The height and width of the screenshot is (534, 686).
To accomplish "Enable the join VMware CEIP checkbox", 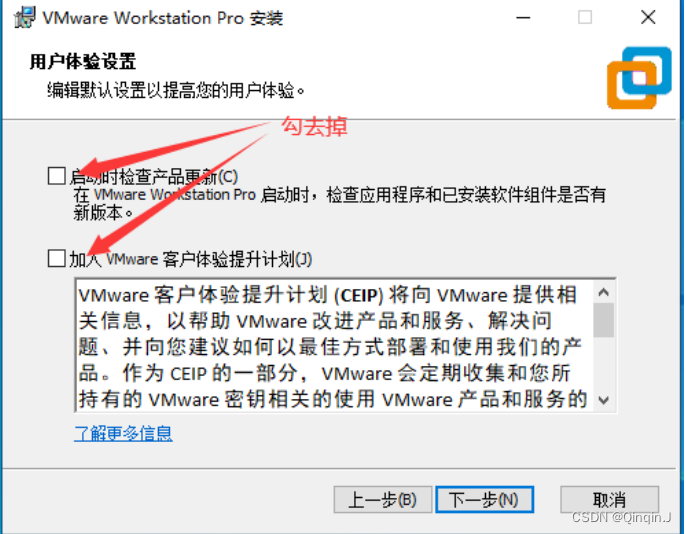I will (x=56, y=258).
